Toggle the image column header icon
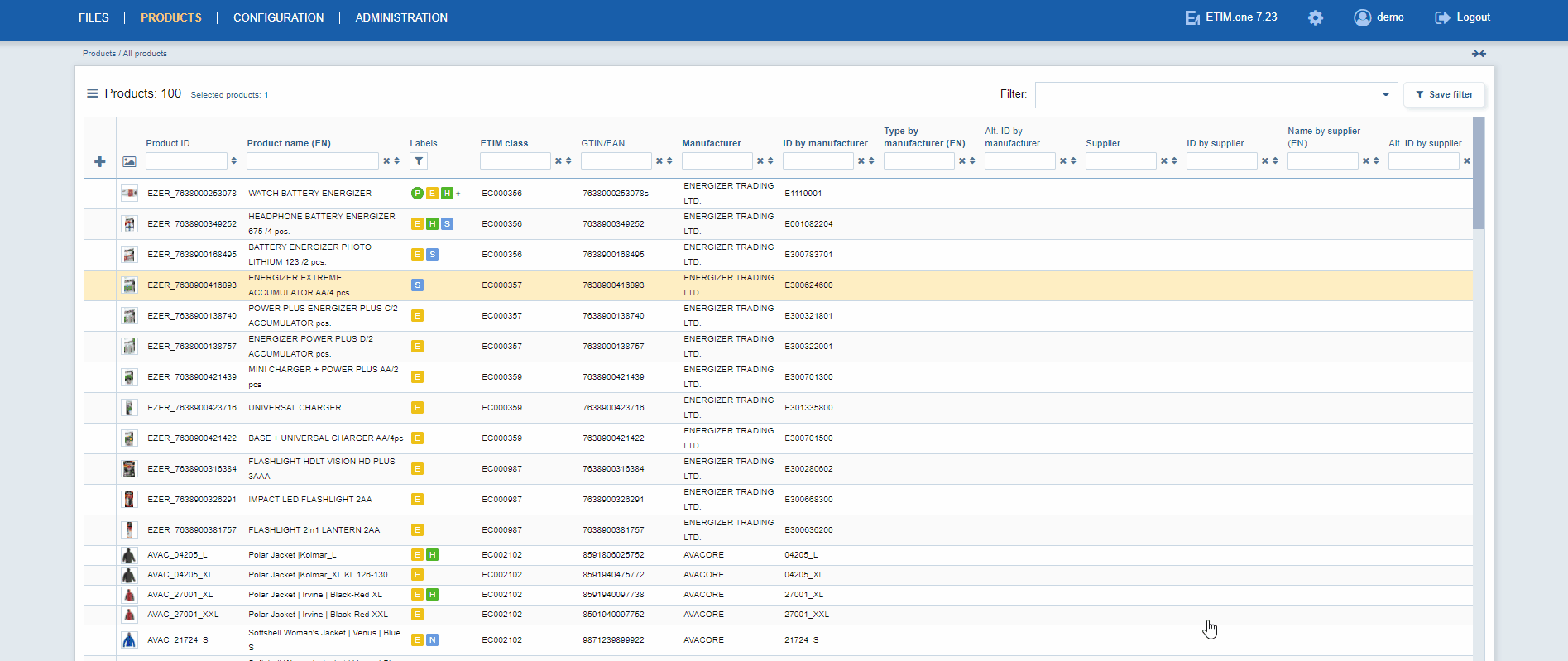The width and height of the screenshot is (1568, 661). (x=129, y=161)
